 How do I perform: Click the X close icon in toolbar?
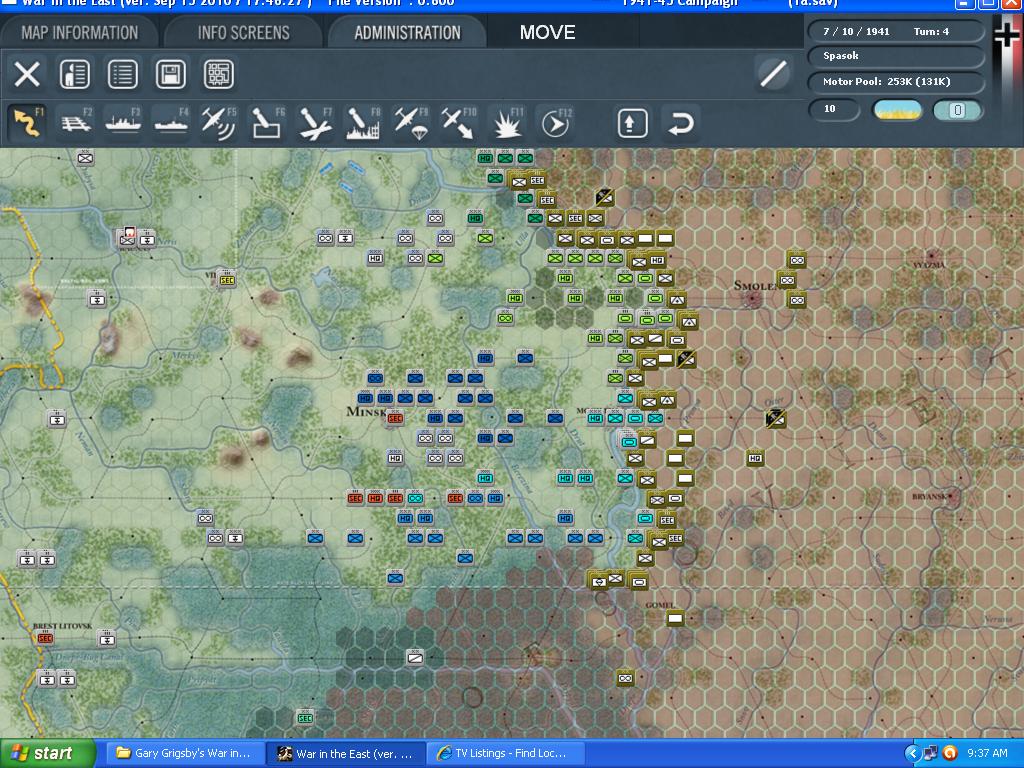27,74
